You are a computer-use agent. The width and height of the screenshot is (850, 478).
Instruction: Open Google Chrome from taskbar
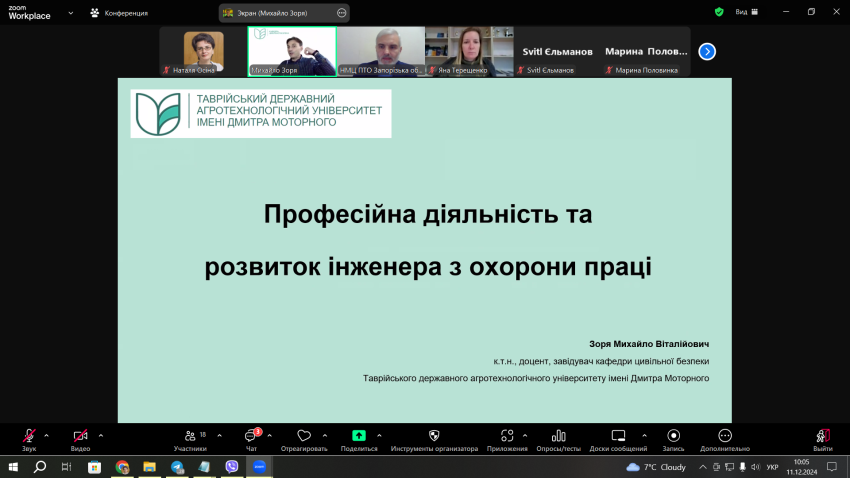pos(122,467)
